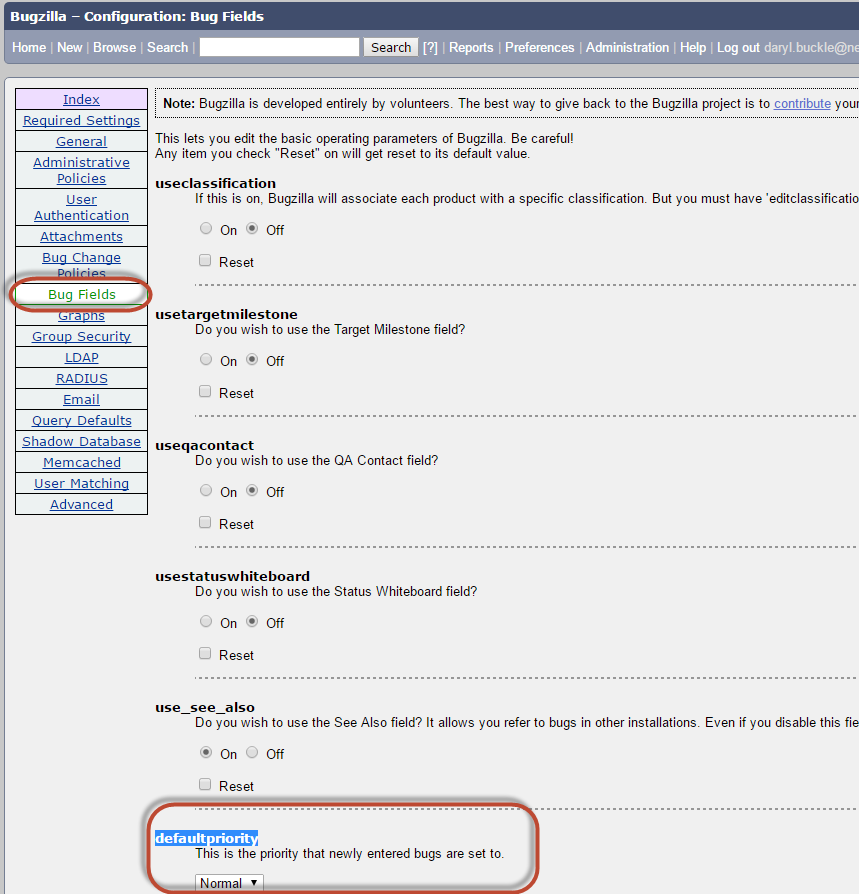Screen dimensions: 859x894
Task: Focus the quick search input field
Action: [x=279, y=47]
